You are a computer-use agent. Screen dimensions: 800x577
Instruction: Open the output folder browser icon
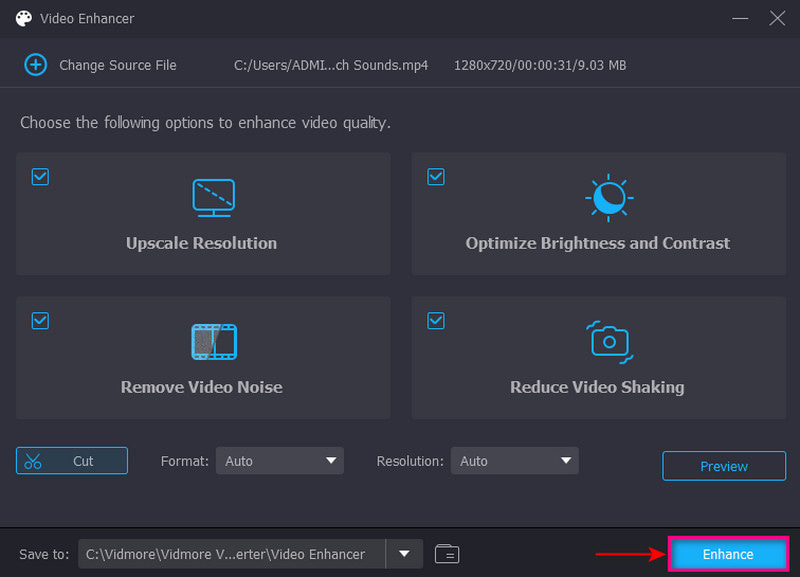click(x=447, y=553)
